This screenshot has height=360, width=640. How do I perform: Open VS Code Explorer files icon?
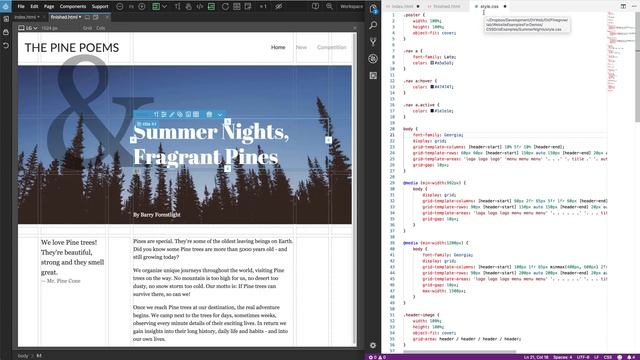pos(373,9)
